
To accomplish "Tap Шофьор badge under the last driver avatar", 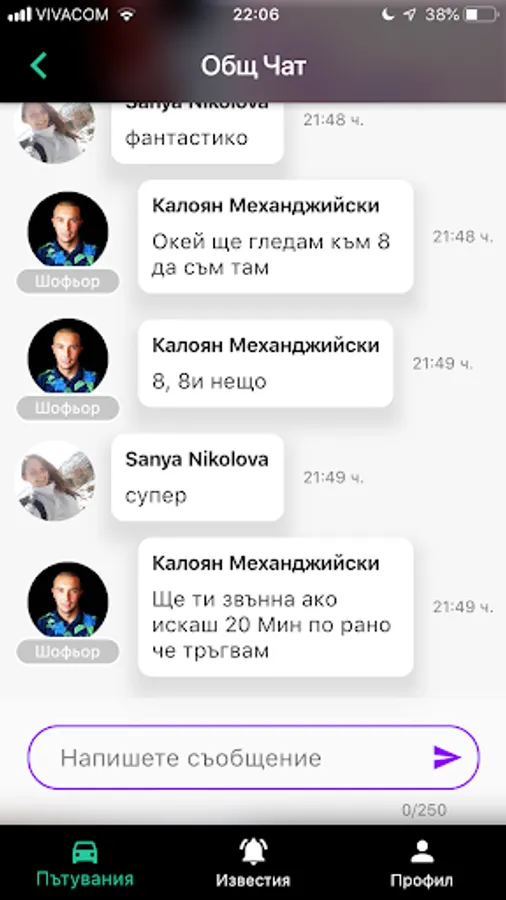I will pyautogui.click(x=68, y=652).
